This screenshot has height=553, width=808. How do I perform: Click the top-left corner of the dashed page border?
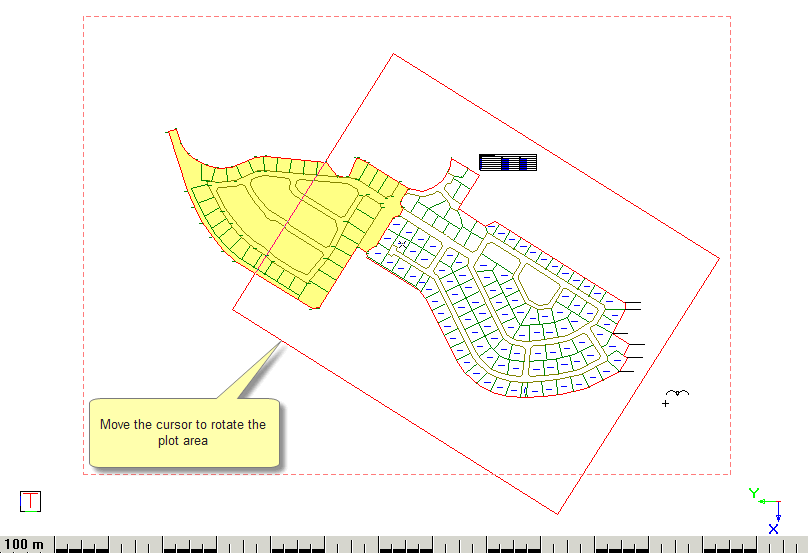point(83,17)
